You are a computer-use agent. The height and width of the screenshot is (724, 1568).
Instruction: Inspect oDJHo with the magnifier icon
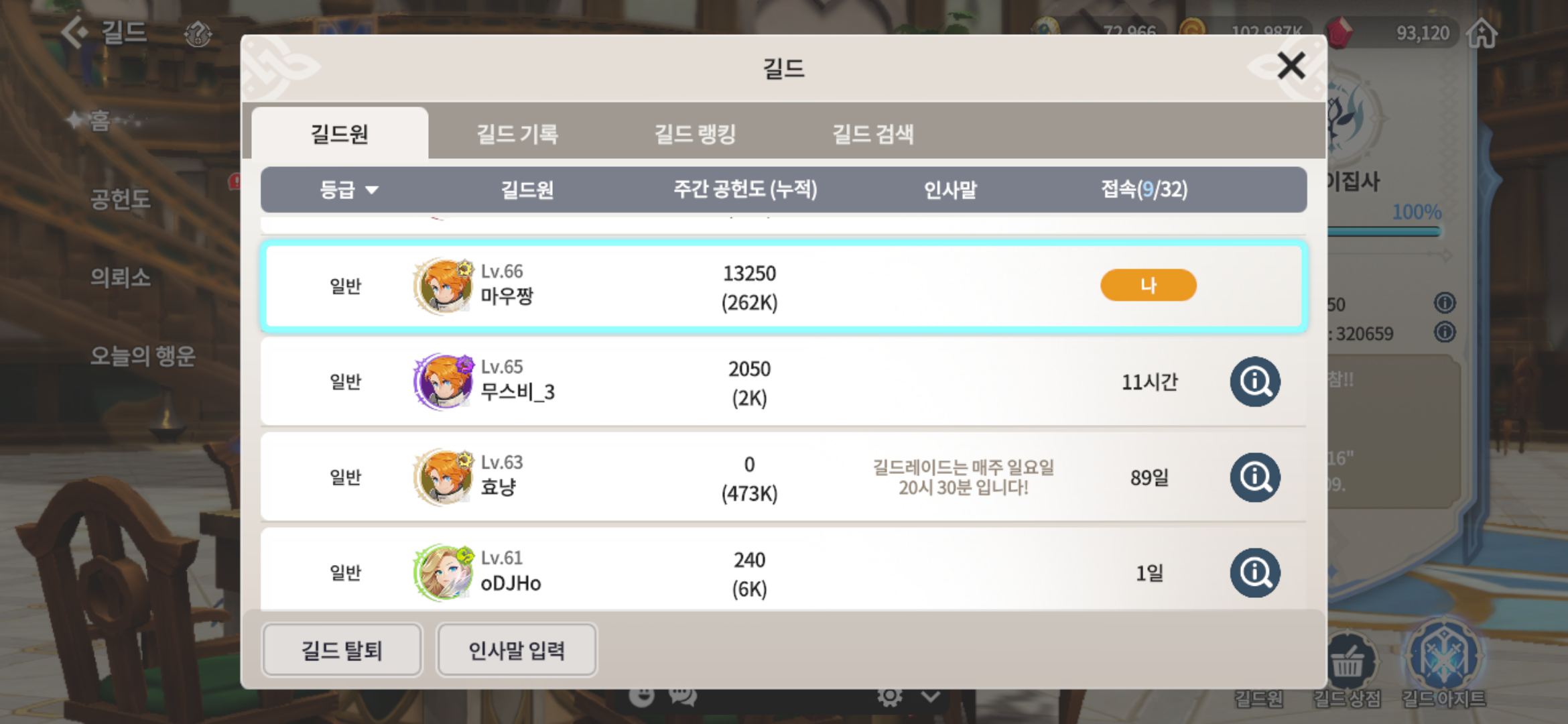(x=1255, y=572)
